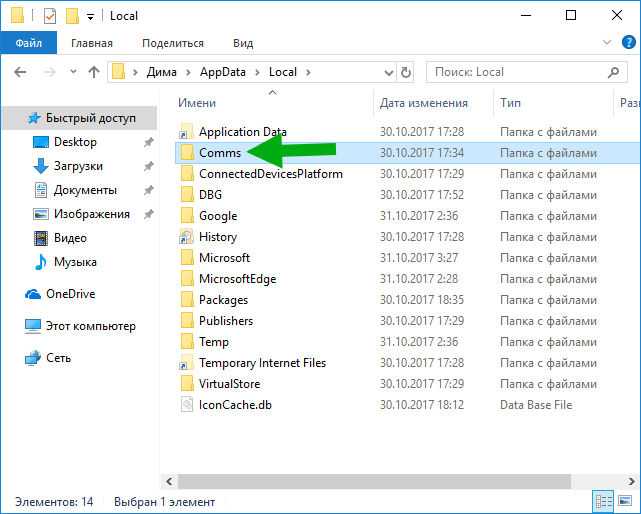Refresh the Local folder view
Screen dimensions: 641x514
coord(406,73)
